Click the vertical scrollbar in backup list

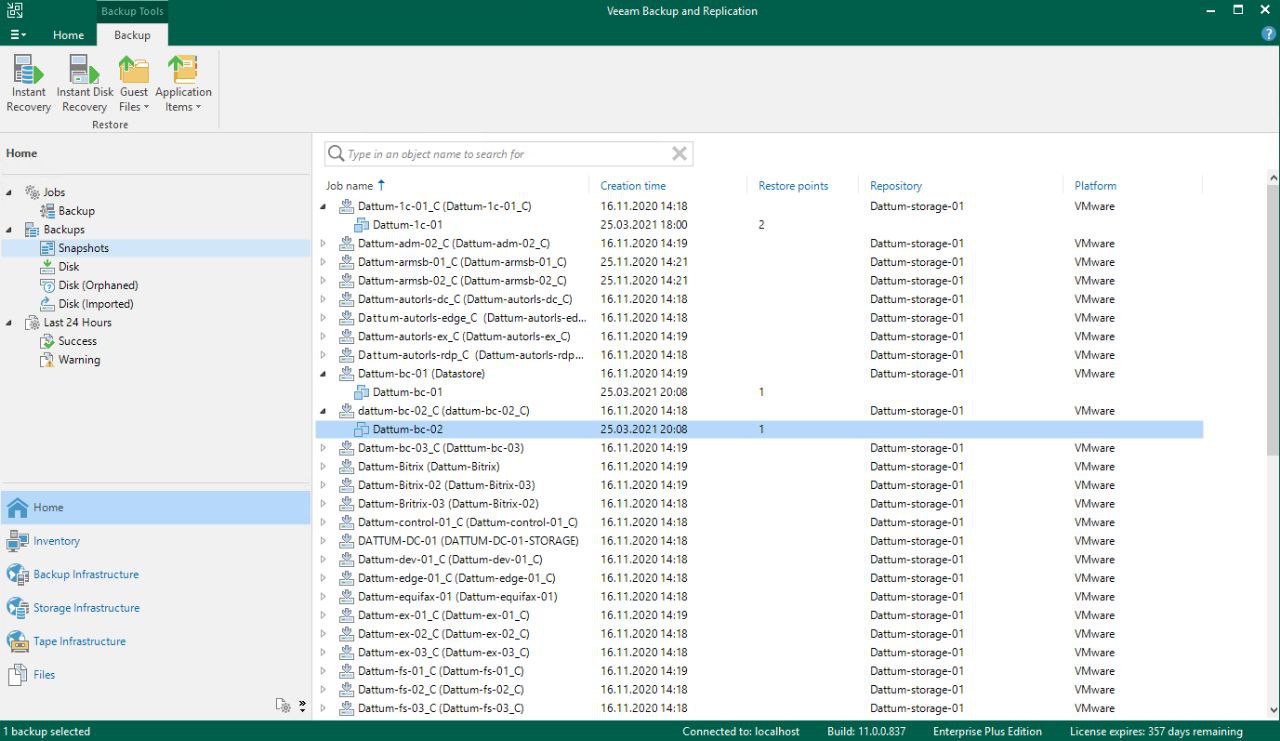[1272, 320]
